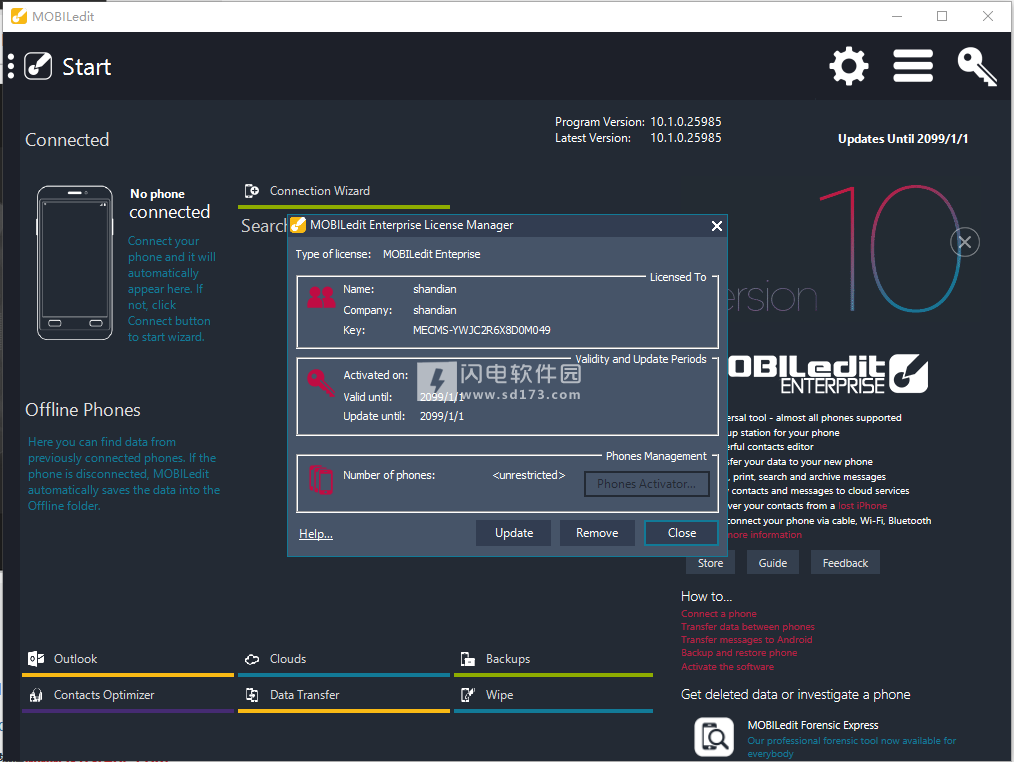Click the Guide button
The height and width of the screenshot is (762, 1014).
pyautogui.click(x=773, y=563)
